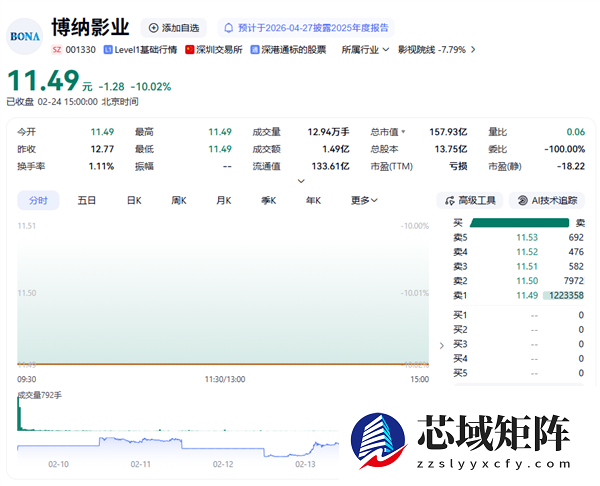Open Level1基础行情 quote info
600x486 pixels.
(140, 50)
